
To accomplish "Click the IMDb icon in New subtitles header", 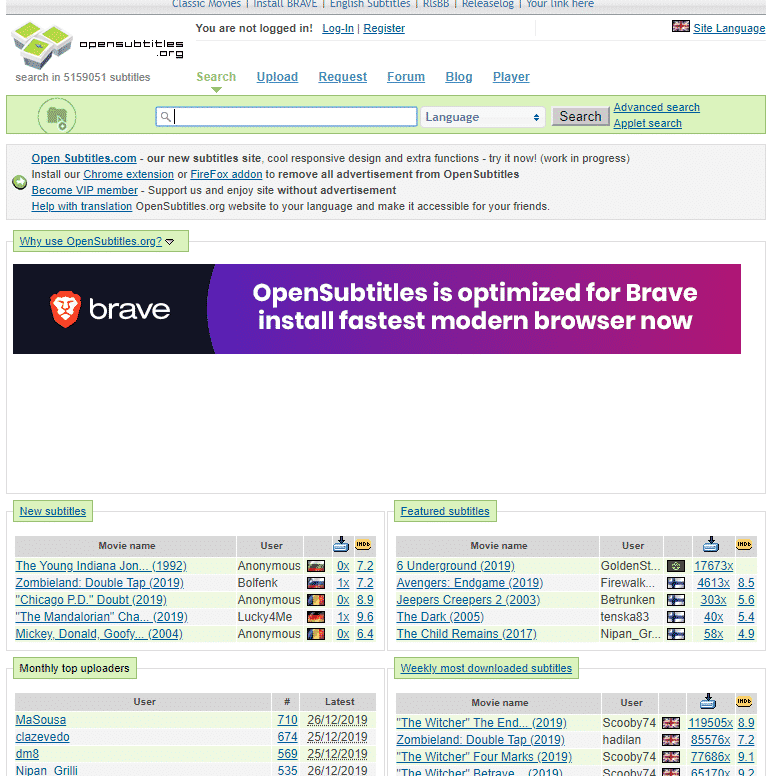I will (x=364, y=545).
